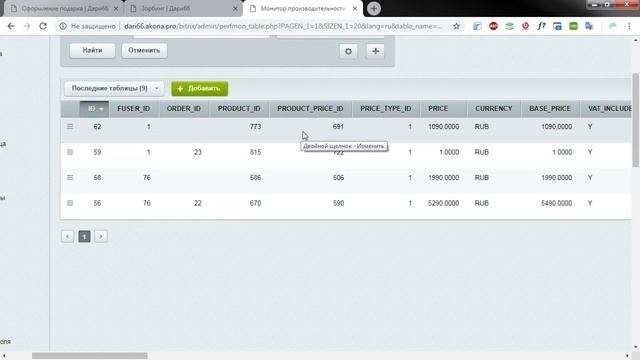Click the f? extension icon
640x360 pixels.
point(541,26)
